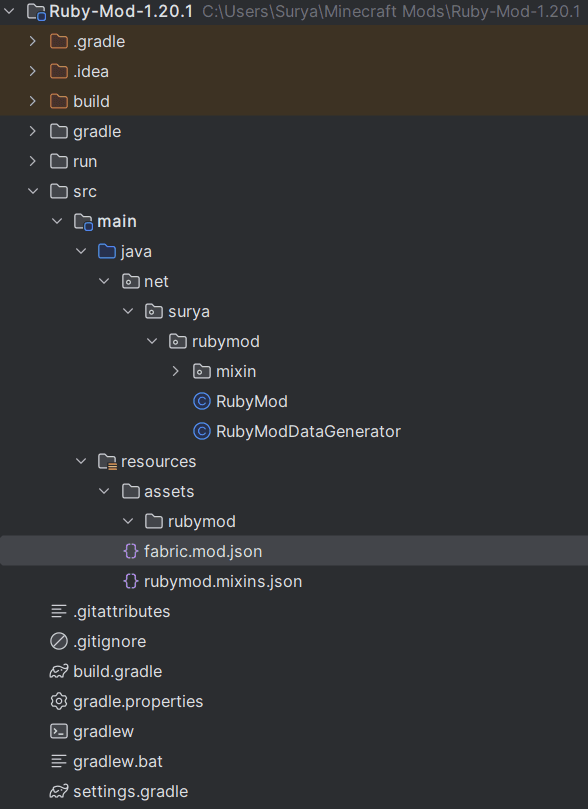Click the RubyMod class icon
The width and height of the screenshot is (588, 809).
202,401
